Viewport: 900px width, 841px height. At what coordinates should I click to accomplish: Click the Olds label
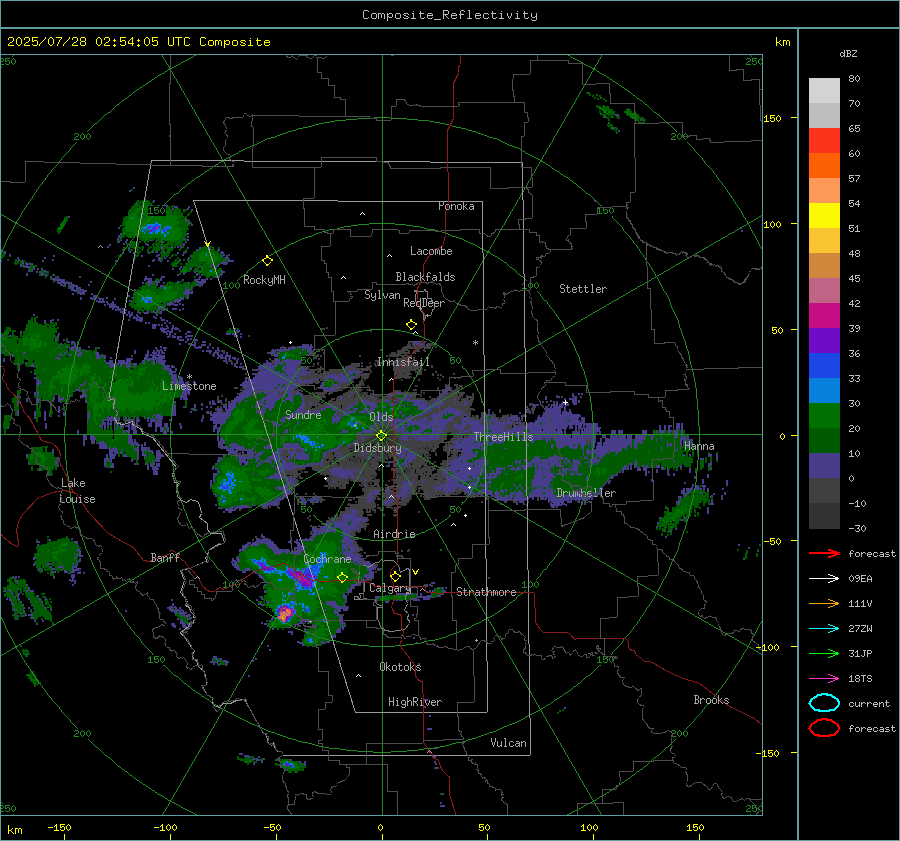[381, 417]
